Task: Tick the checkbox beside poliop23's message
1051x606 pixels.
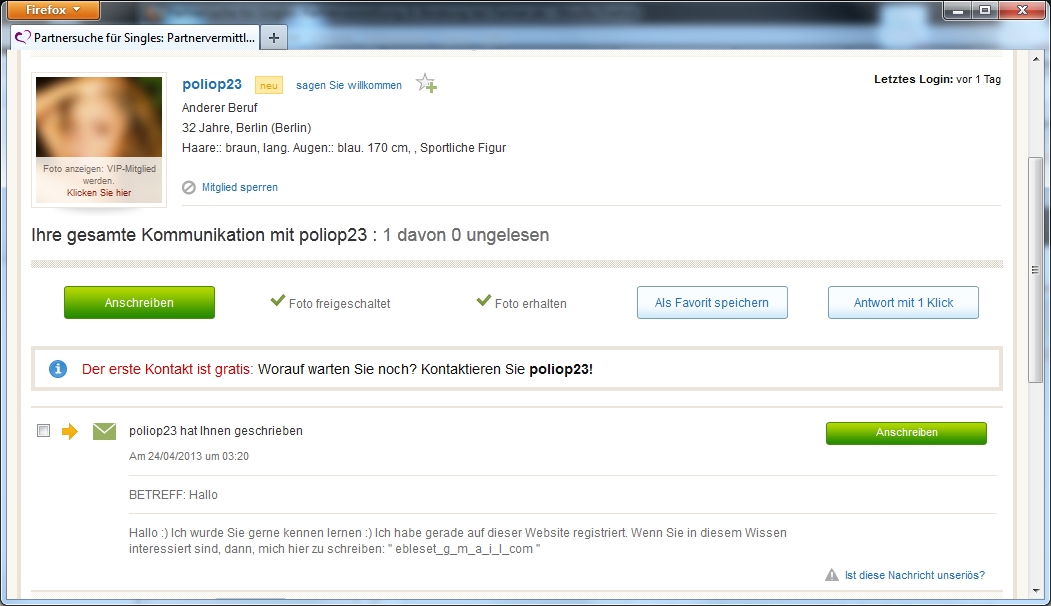Action: 43,431
